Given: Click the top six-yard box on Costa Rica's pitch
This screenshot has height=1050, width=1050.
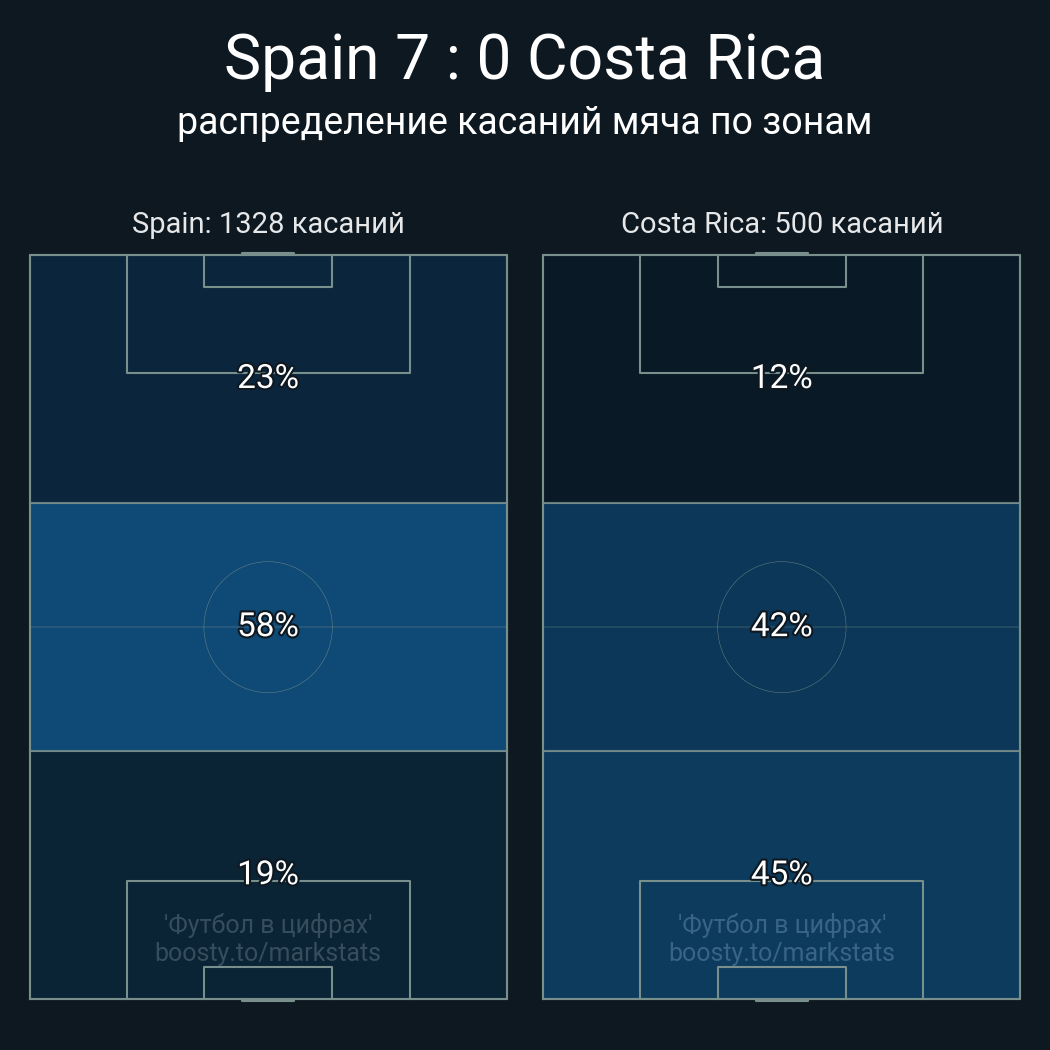Looking at the screenshot, I should [x=782, y=271].
